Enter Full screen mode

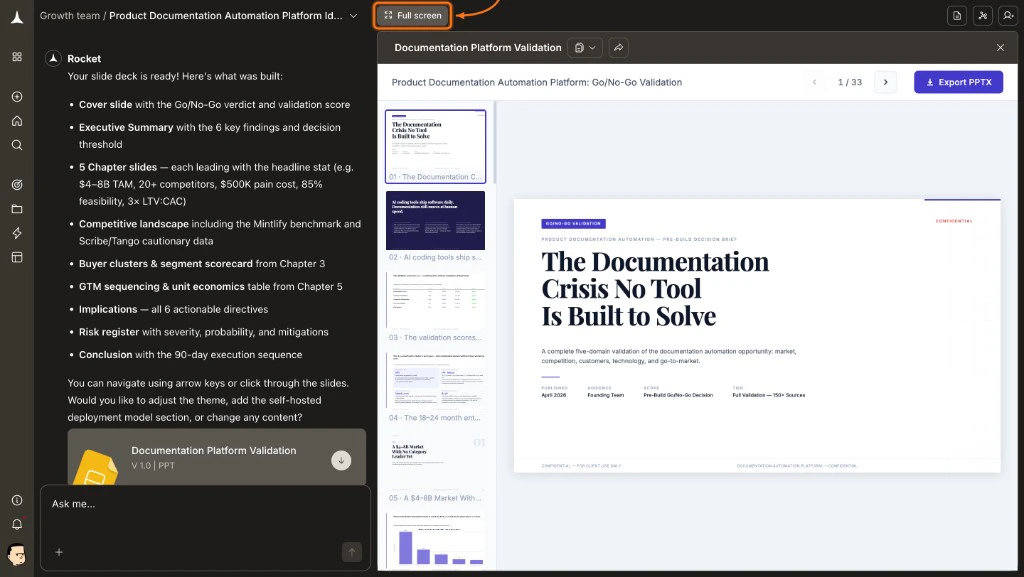tap(411, 15)
